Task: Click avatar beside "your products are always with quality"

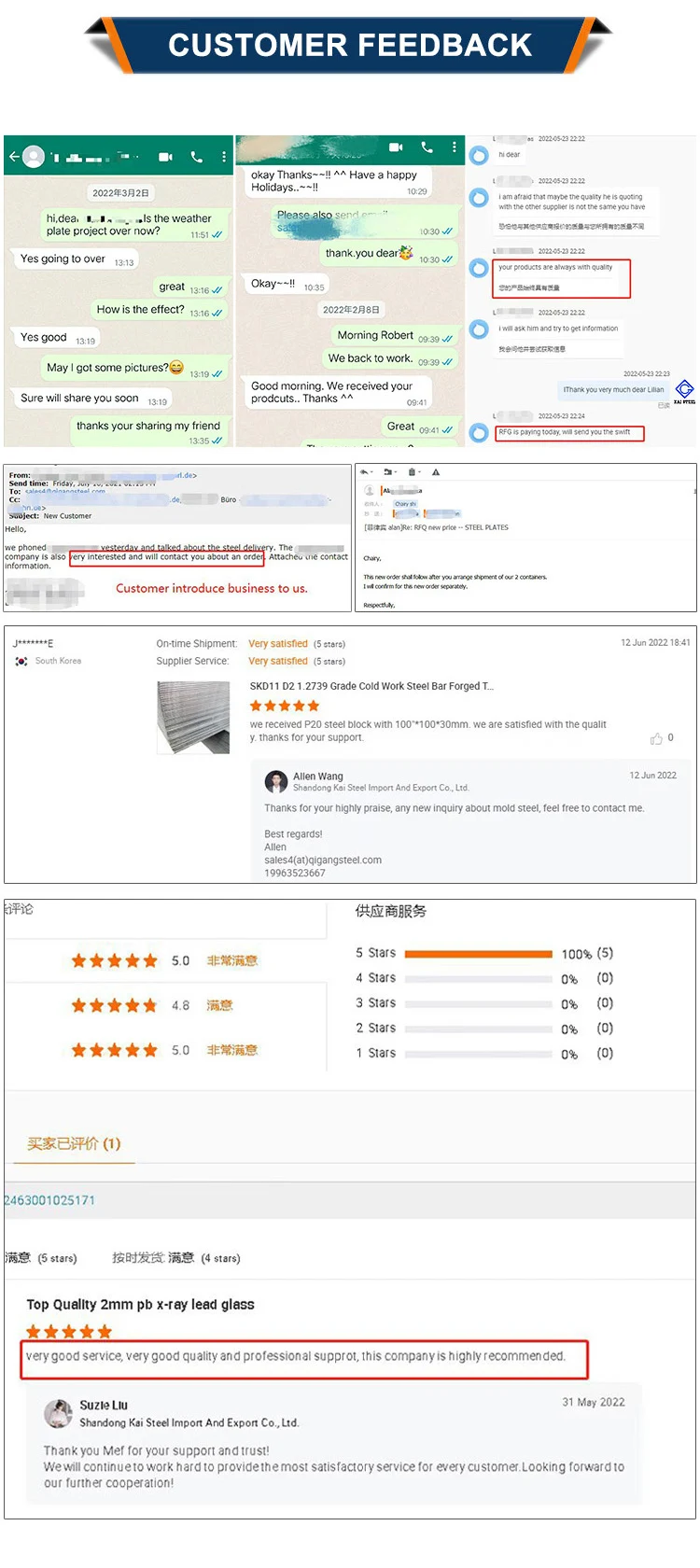Action: tap(479, 269)
